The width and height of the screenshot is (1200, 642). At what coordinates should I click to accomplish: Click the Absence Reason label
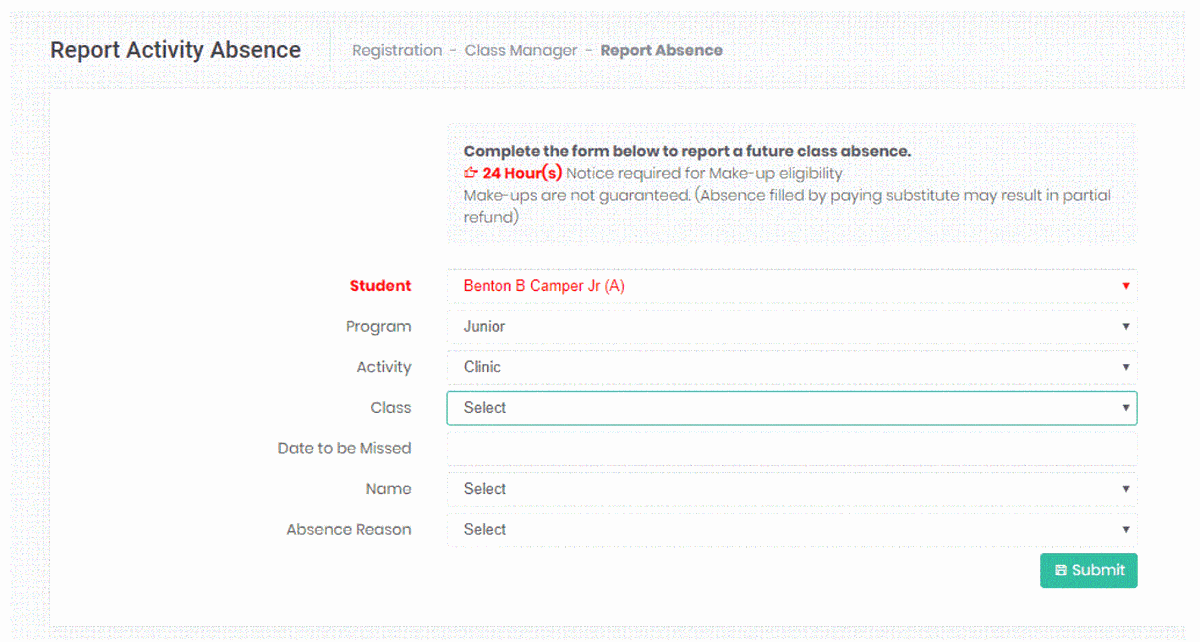point(349,530)
